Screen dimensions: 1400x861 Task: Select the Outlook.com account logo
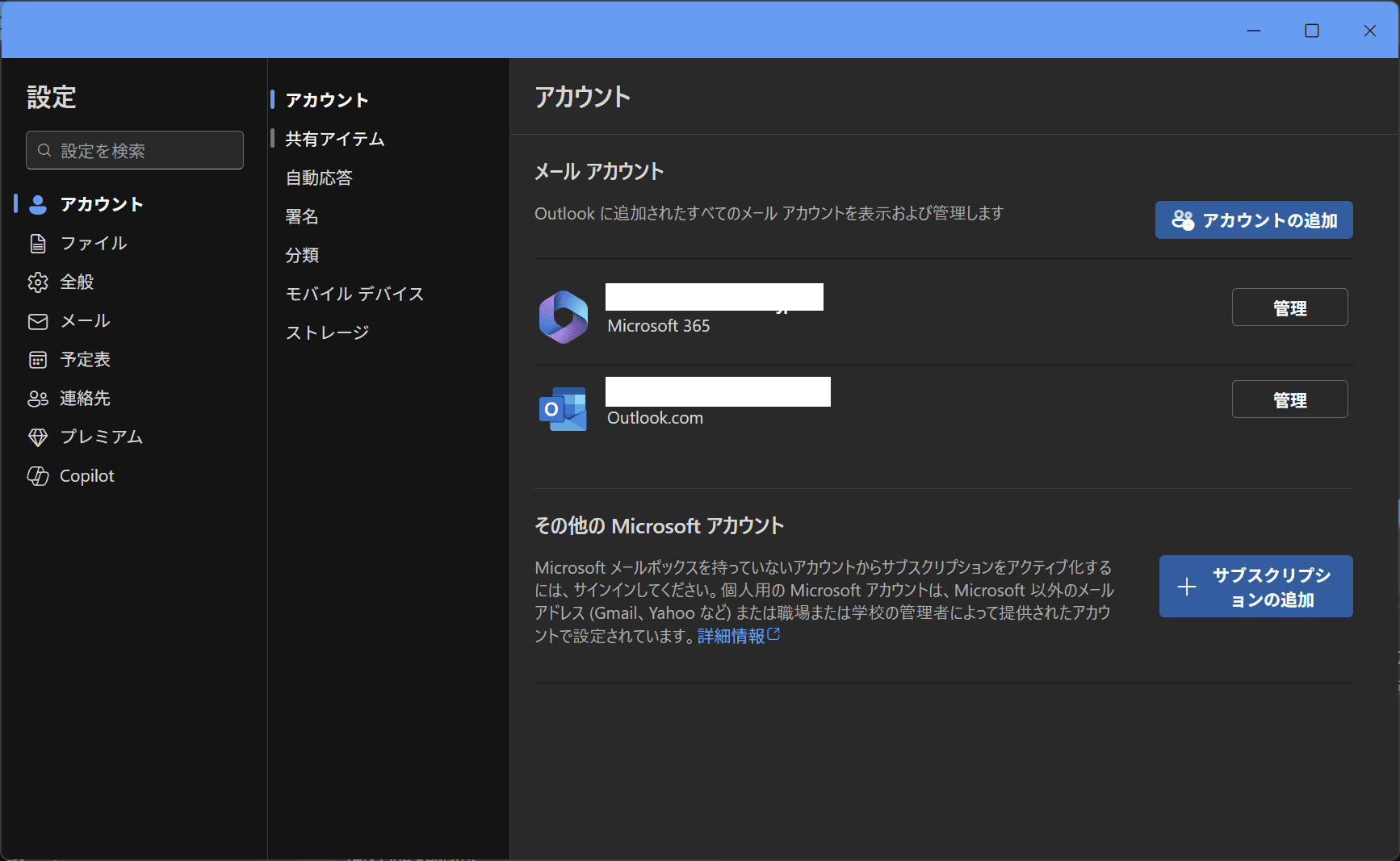pos(563,409)
